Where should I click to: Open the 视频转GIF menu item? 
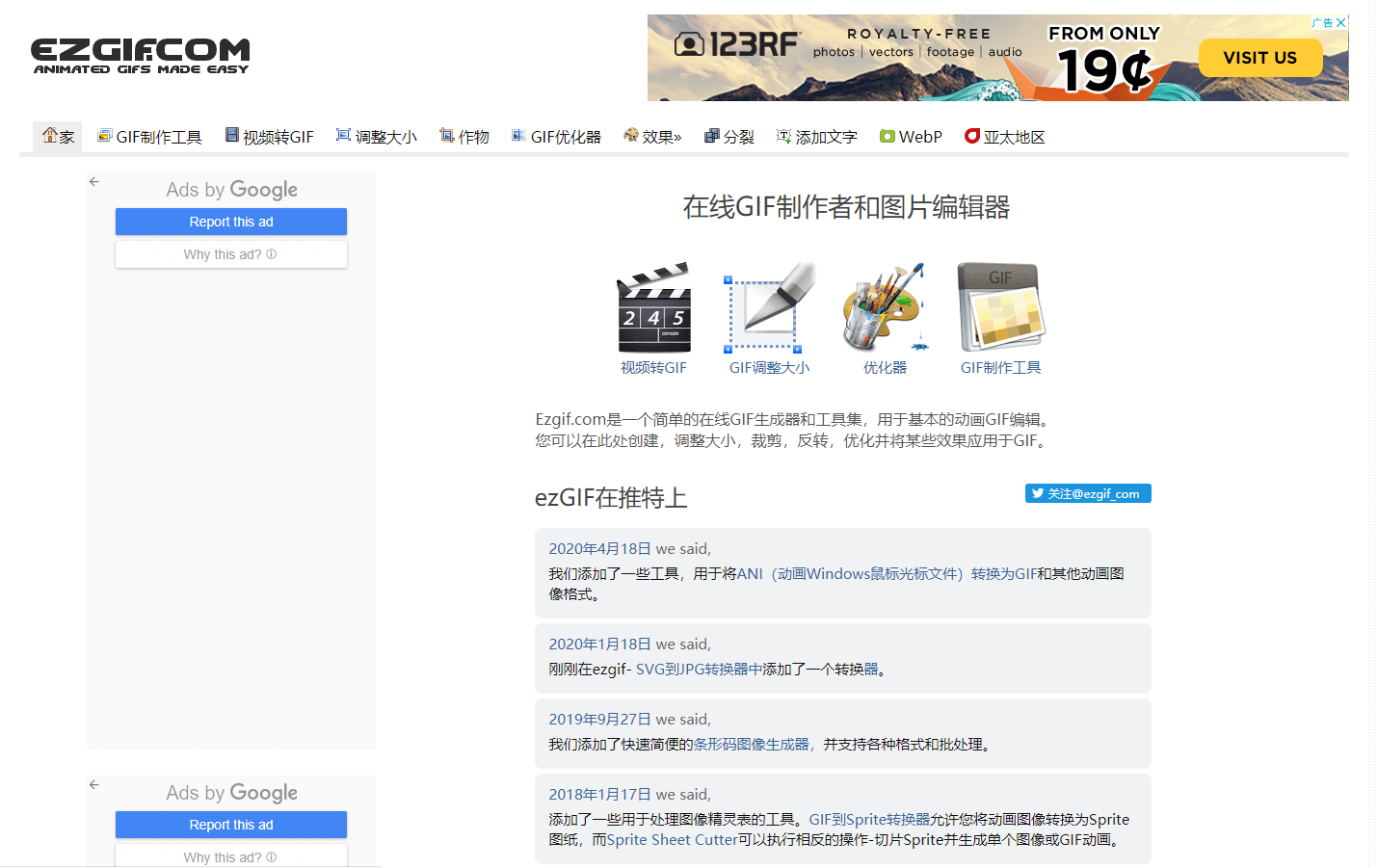(270, 137)
